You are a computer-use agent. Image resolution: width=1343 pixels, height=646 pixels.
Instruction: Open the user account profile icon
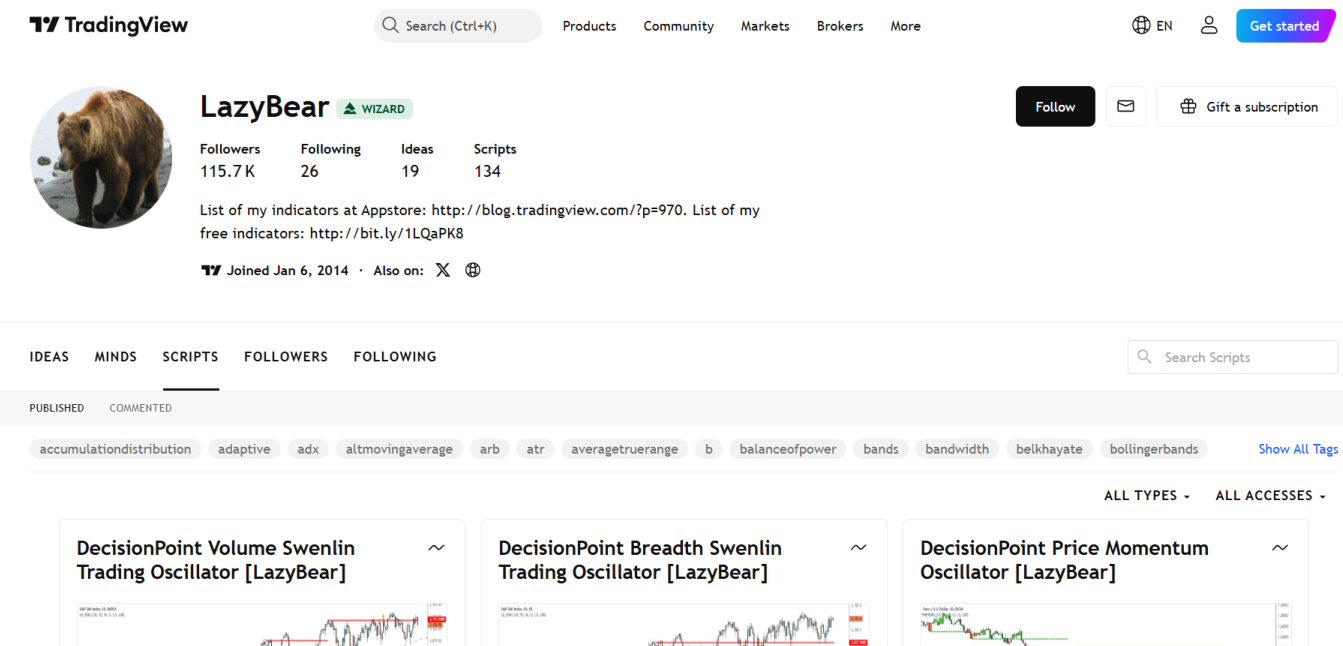coord(1209,26)
